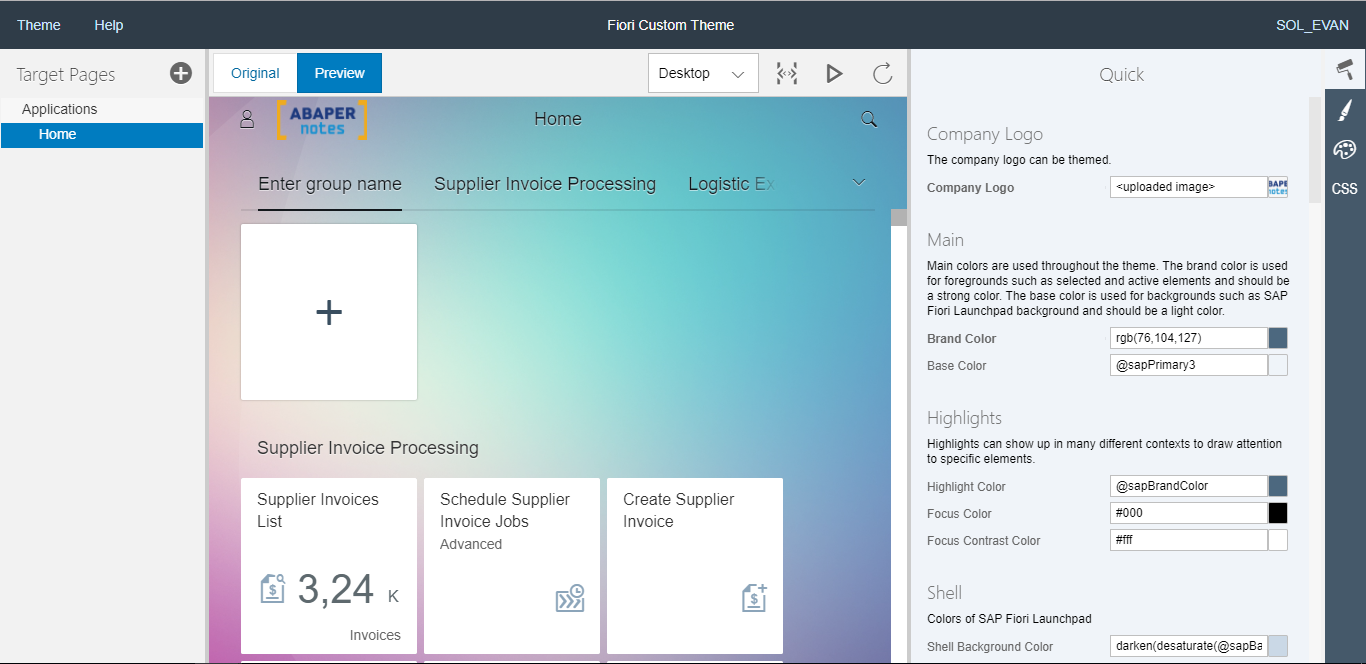Click the fit-width resize icon on toolbar
This screenshot has width=1366, height=664.
pos(787,72)
